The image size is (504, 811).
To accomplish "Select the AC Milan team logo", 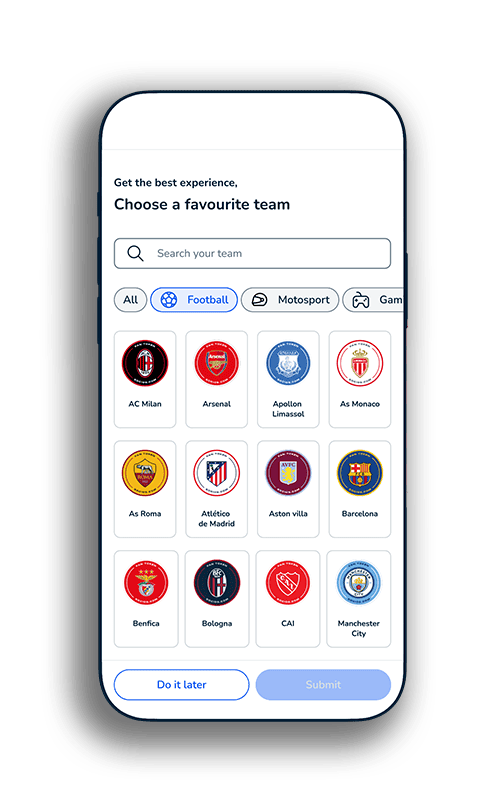I will point(145,363).
